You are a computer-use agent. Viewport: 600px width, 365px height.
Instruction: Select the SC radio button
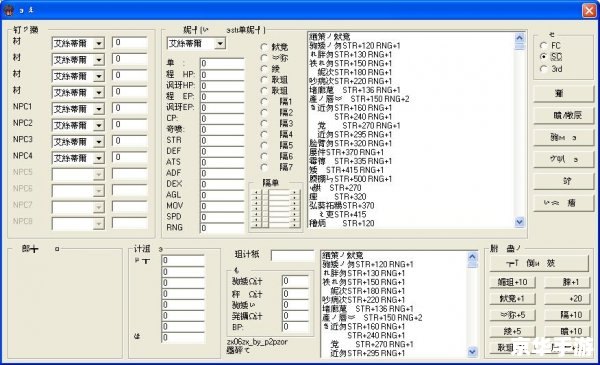543,57
